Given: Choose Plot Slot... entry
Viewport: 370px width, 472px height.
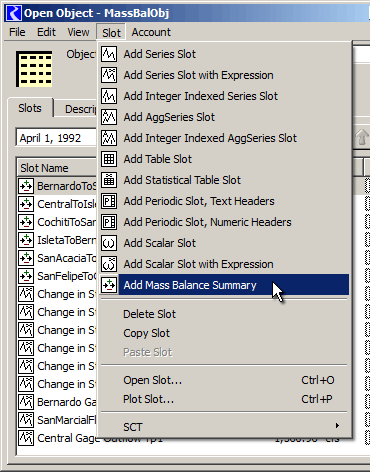Looking at the screenshot, I should [x=225, y=399].
